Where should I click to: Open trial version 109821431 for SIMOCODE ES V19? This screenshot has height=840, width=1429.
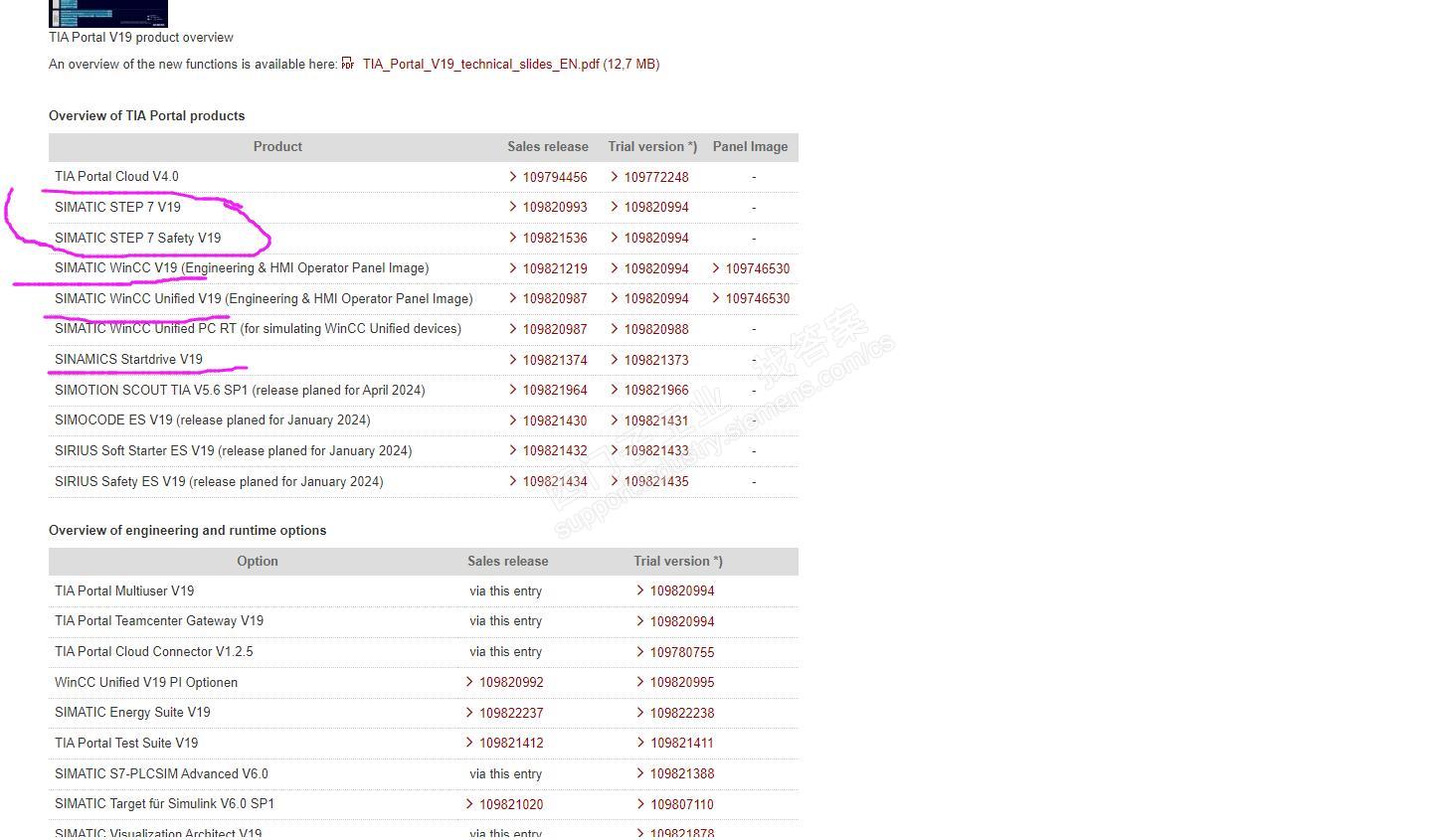656,420
